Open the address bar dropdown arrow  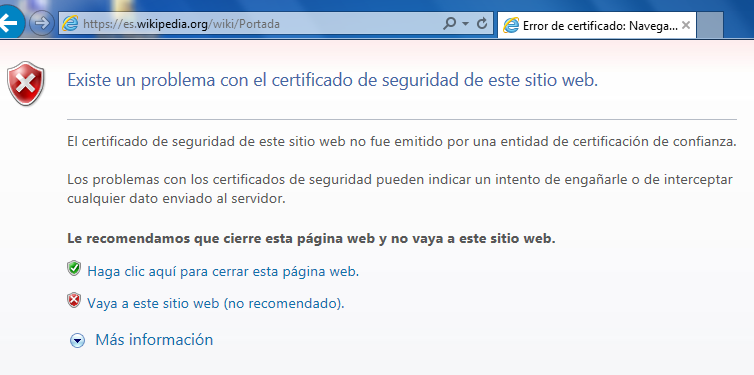click(x=465, y=24)
